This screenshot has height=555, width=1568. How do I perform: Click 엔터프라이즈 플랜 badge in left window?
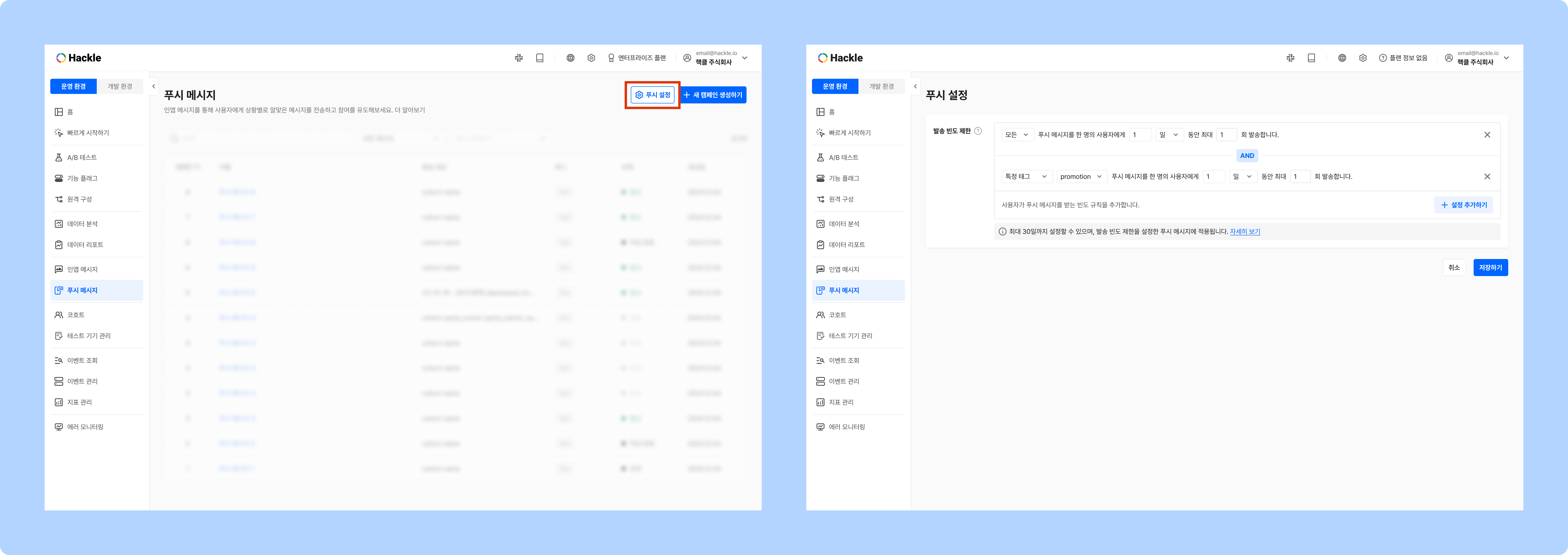(x=637, y=58)
